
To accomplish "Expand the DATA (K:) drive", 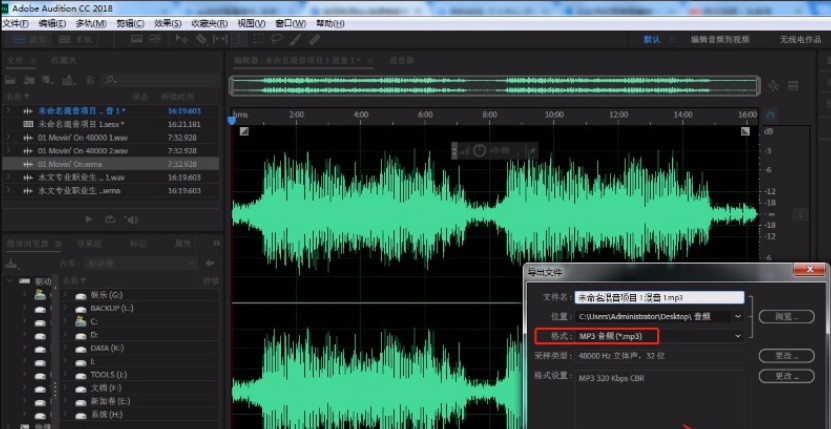I will [65, 348].
